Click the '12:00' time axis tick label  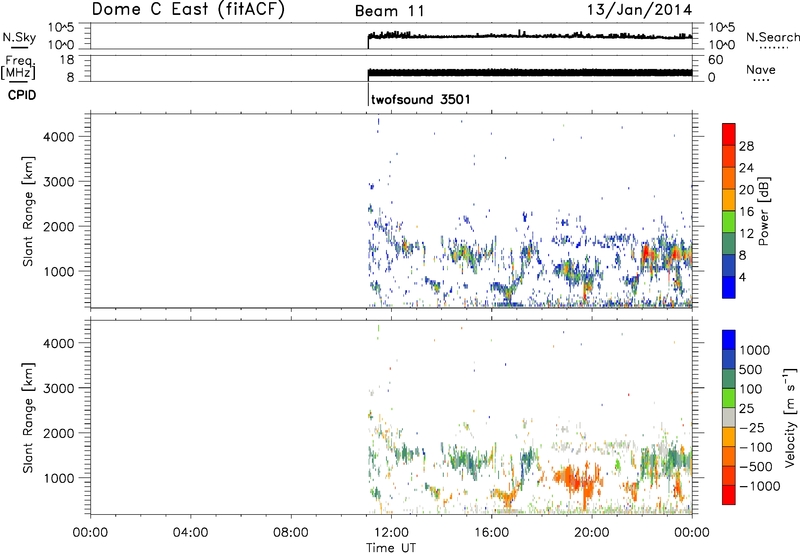391,533
